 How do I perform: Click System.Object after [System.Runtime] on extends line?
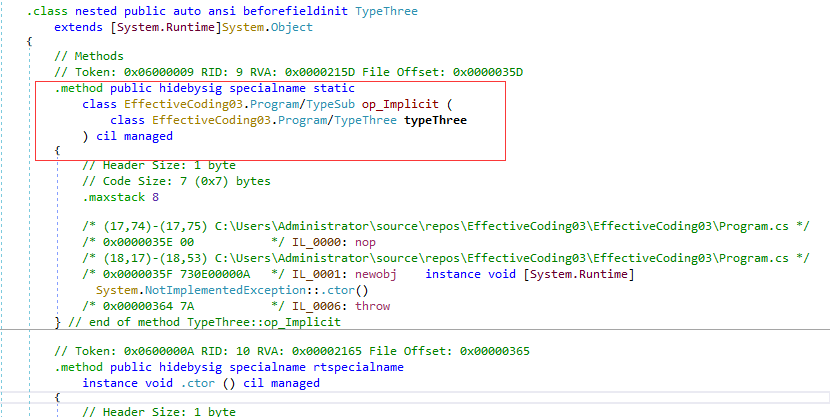(267, 27)
